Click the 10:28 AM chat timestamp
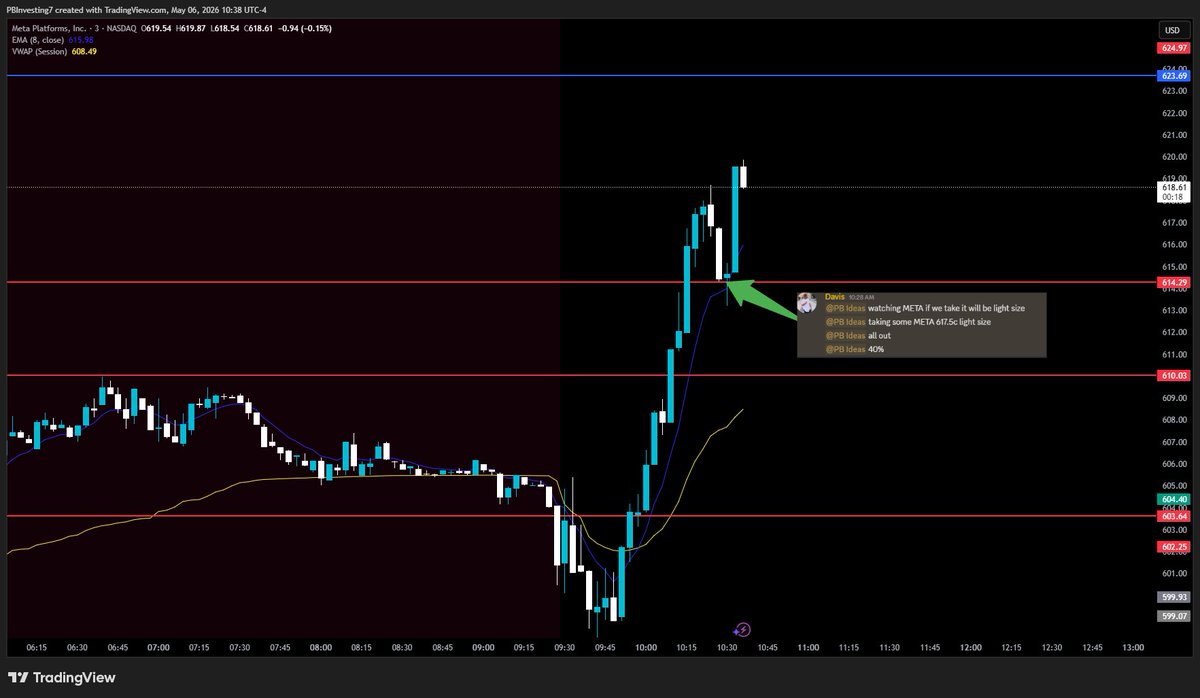Image resolution: width=1200 pixels, height=698 pixels. (x=862, y=297)
